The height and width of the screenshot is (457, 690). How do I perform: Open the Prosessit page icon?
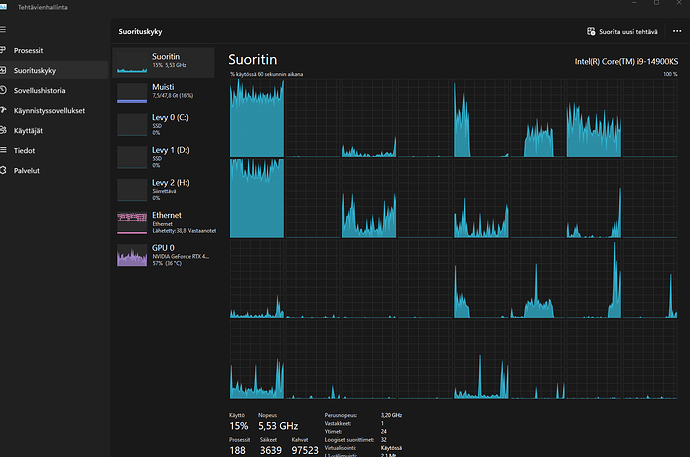pyautogui.click(x=4, y=50)
